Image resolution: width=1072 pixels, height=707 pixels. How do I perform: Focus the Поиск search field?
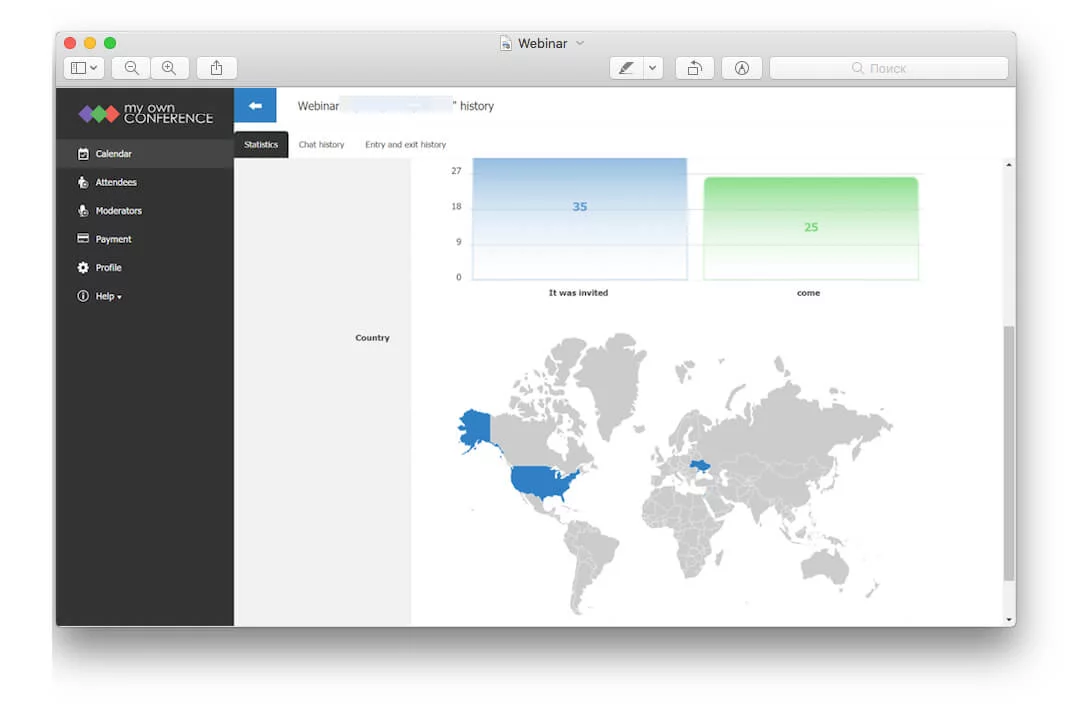889,68
